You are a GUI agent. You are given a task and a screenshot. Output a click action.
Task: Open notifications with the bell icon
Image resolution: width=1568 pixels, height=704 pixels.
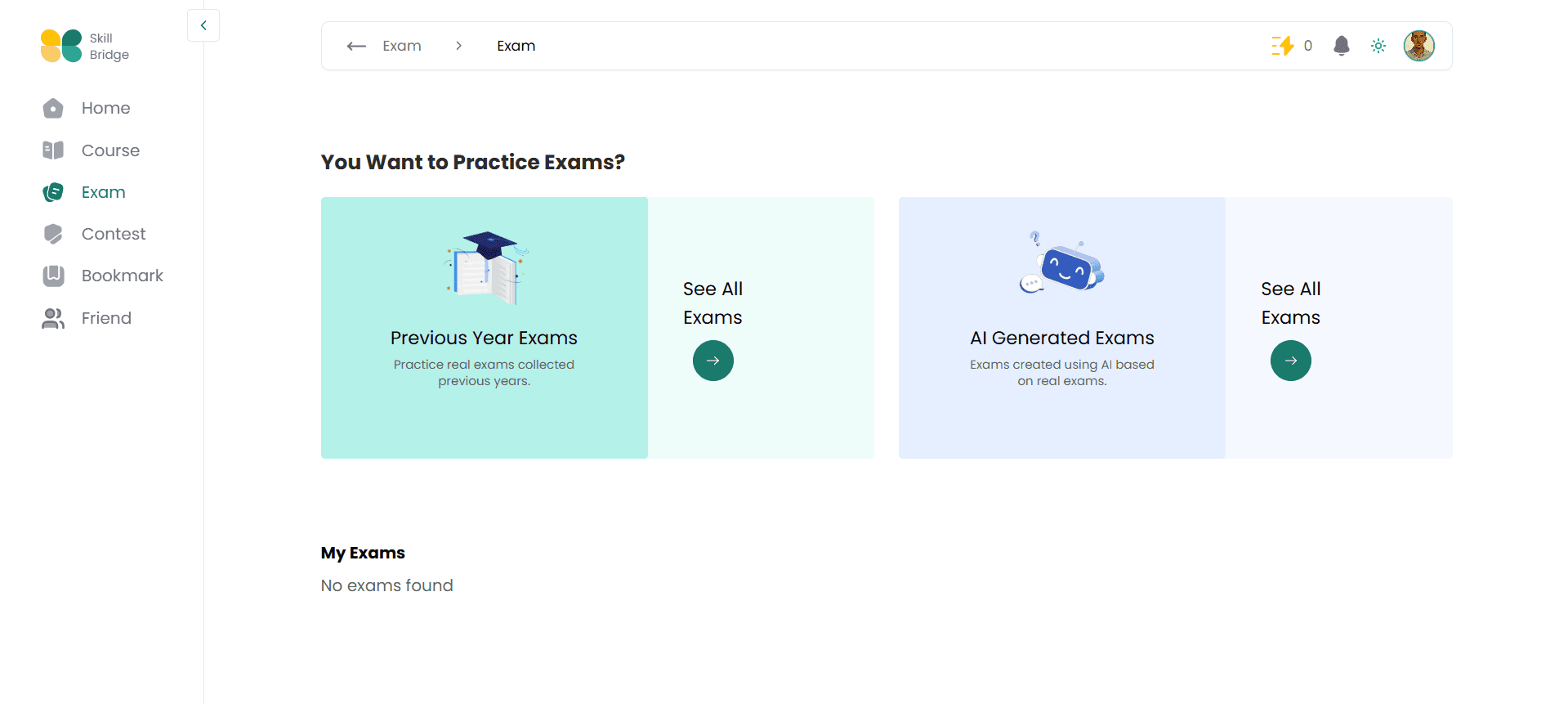point(1342,46)
